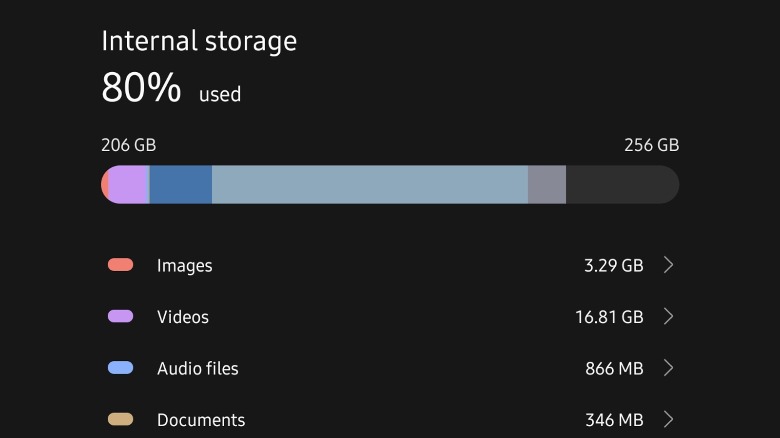This screenshot has height=438, width=780.
Task: Tap the 866 MB Audio size
Action: [614, 368]
